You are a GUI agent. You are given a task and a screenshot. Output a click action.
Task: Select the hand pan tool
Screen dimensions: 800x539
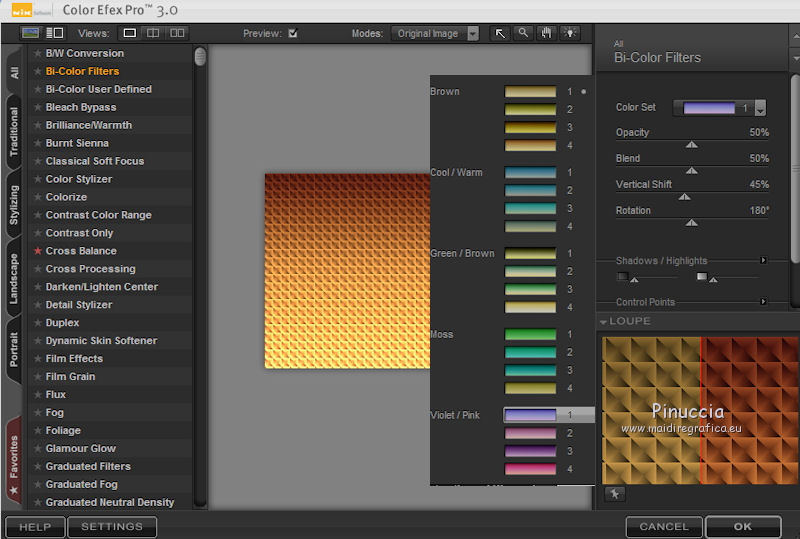click(547, 33)
